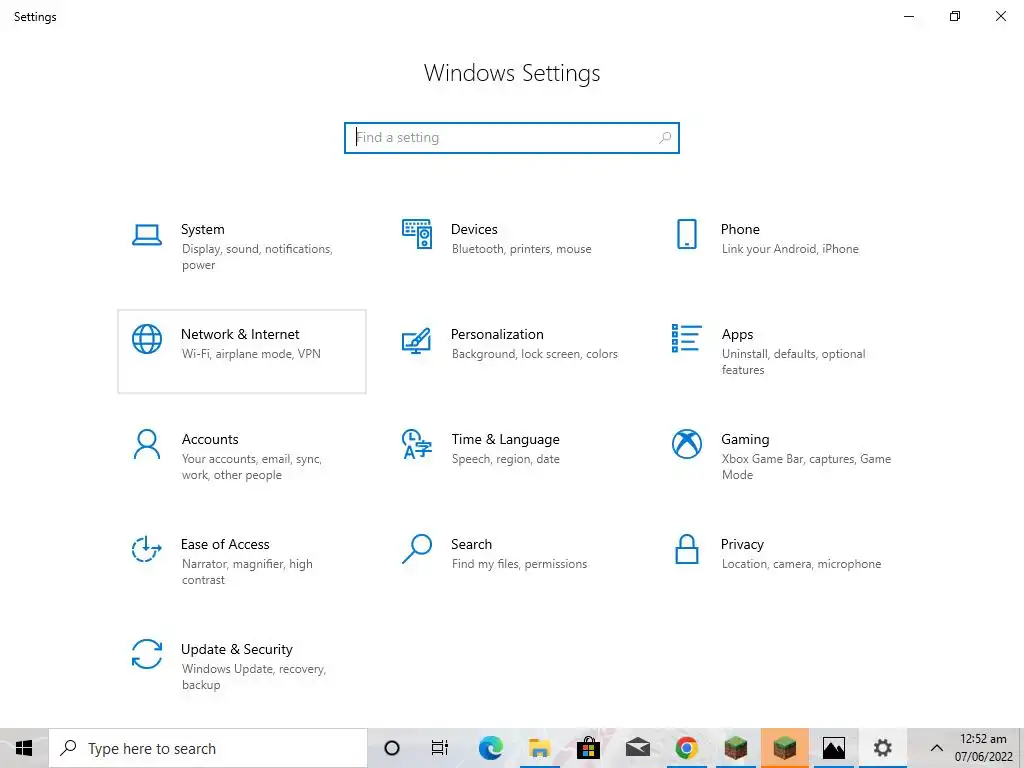The height and width of the screenshot is (768, 1024).
Task: Click 'Location, camera, microphone' description
Action: pos(801,564)
